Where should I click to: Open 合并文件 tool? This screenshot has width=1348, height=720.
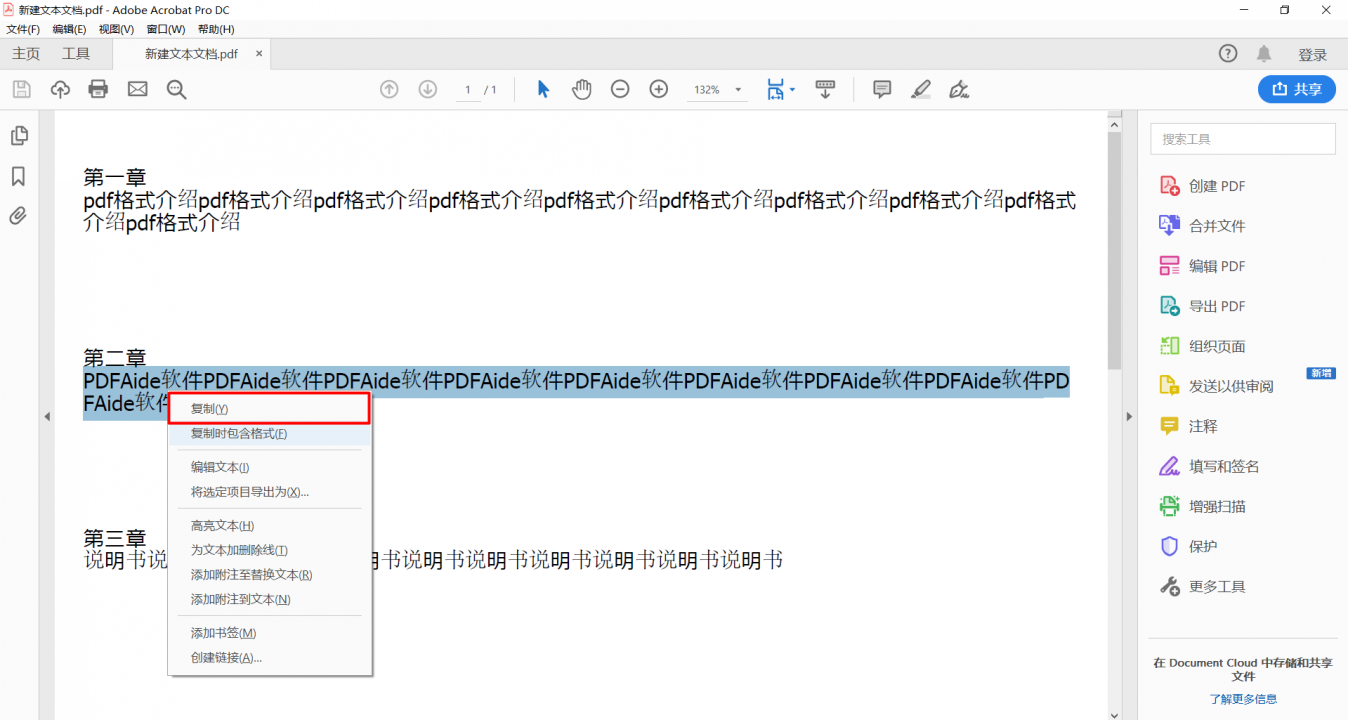(1202, 226)
